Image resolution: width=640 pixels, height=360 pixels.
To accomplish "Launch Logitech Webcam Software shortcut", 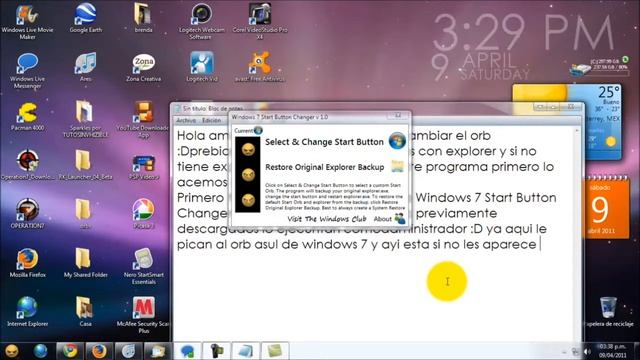I will (x=201, y=22).
